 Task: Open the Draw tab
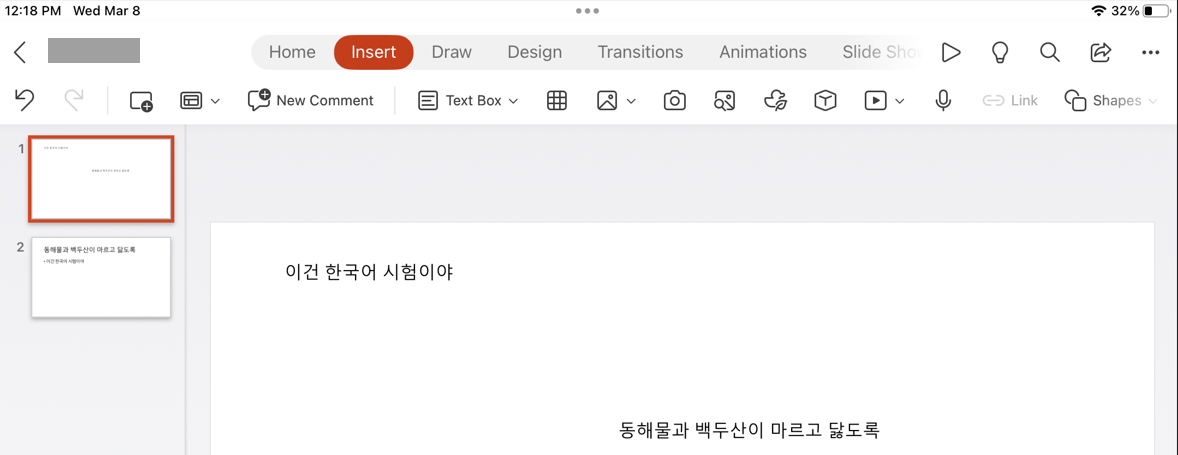452,52
